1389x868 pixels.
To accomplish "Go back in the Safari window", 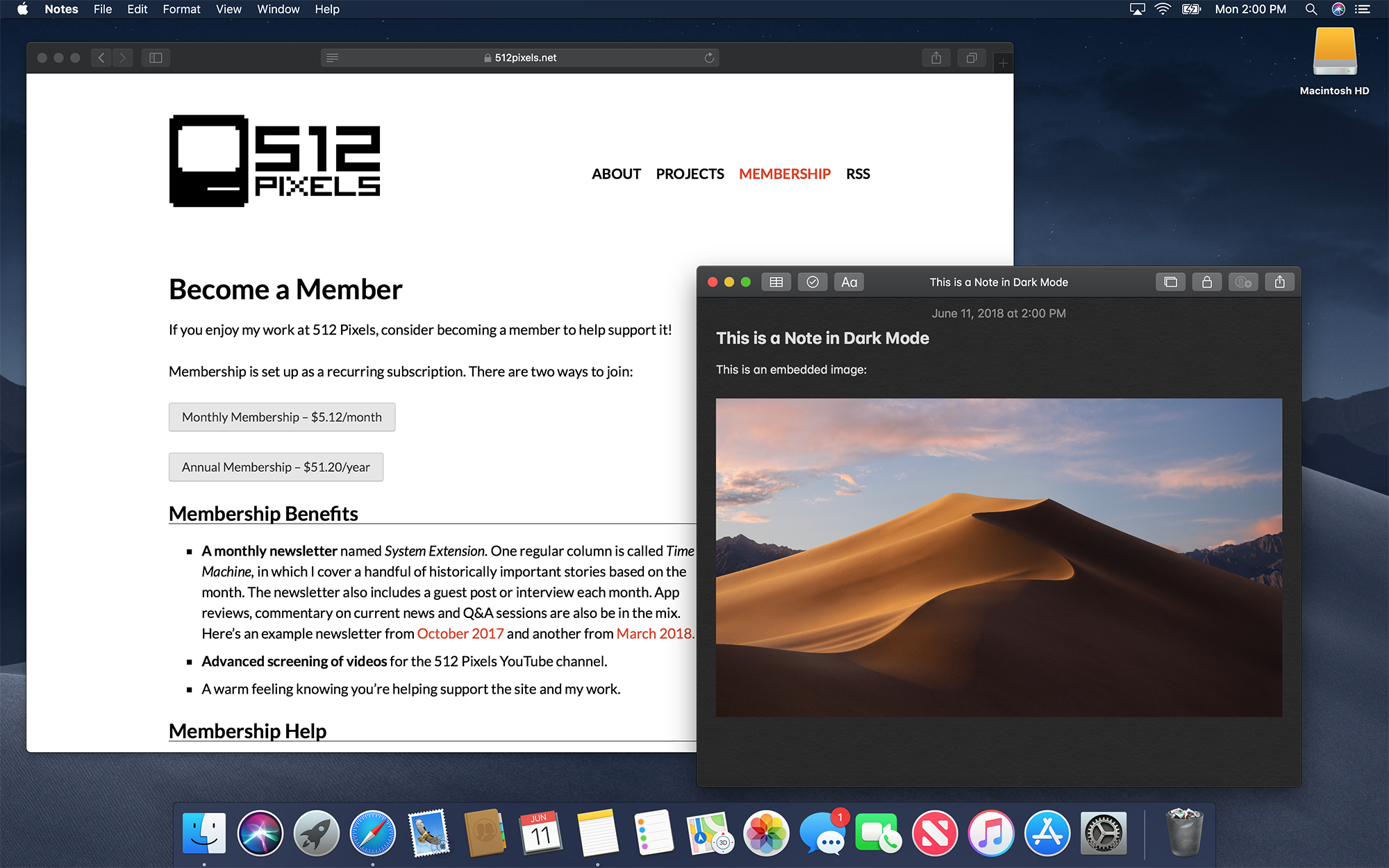I will (x=101, y=58).
